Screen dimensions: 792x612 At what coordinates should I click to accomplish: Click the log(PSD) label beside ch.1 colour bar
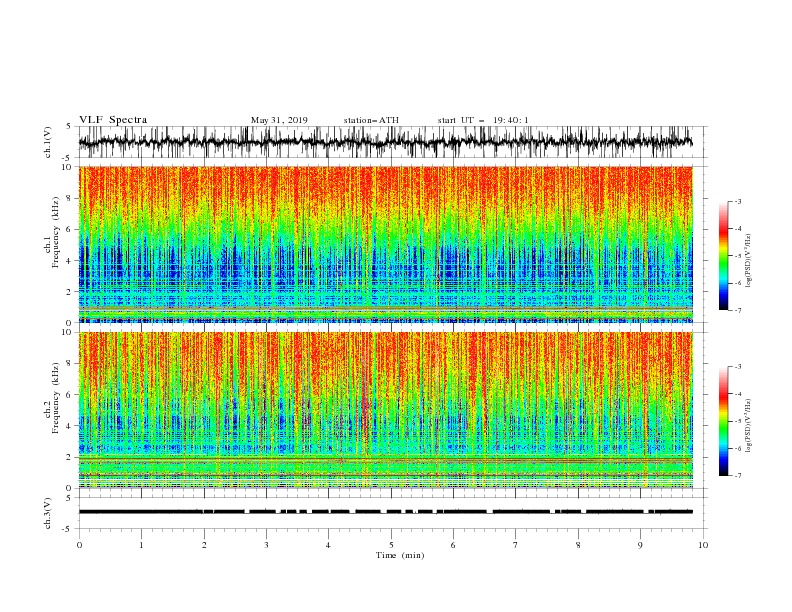coord(749,261)
